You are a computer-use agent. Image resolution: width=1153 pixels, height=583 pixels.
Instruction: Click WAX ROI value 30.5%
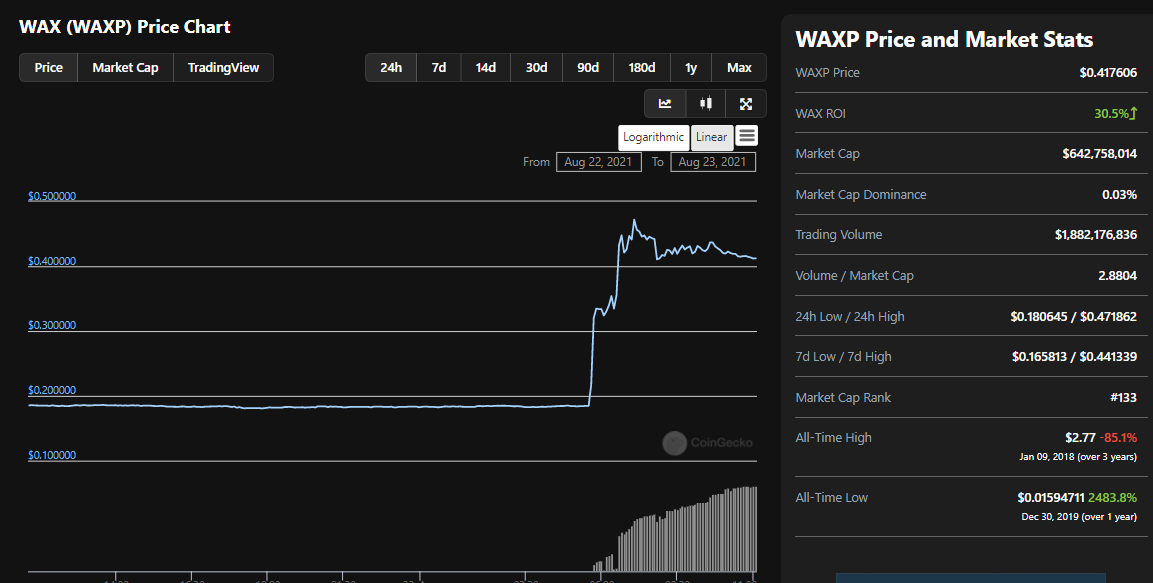(x=1115, y=113)
